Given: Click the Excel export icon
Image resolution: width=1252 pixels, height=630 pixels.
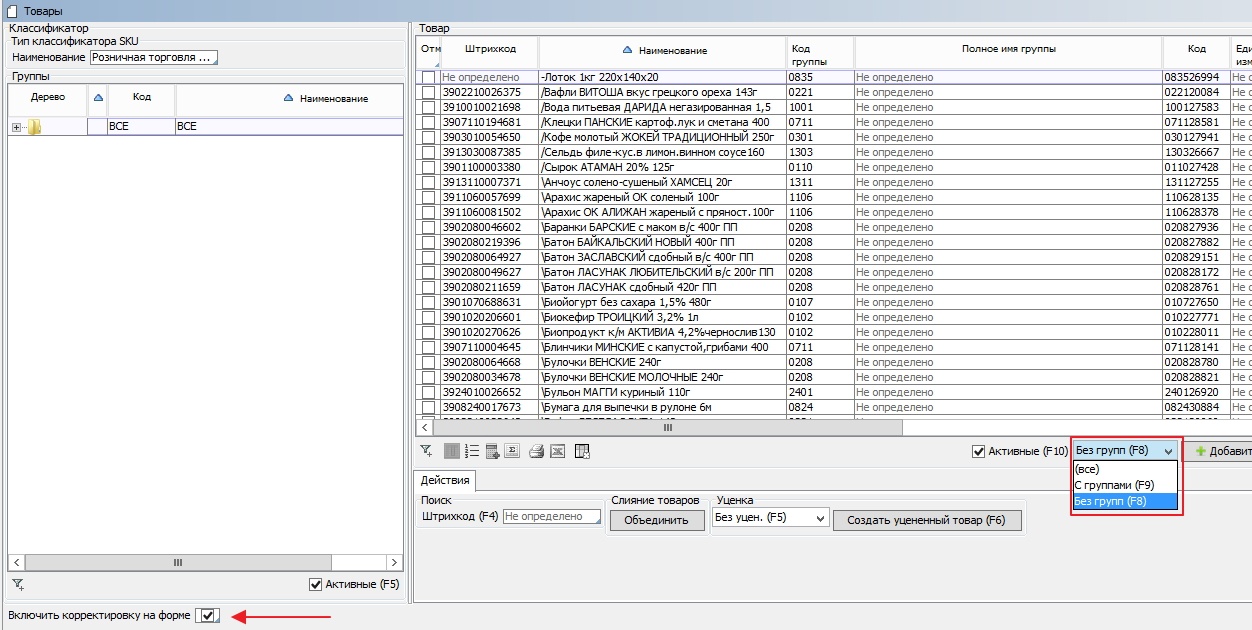Looking at the screenshot, I should click(557, 451).
